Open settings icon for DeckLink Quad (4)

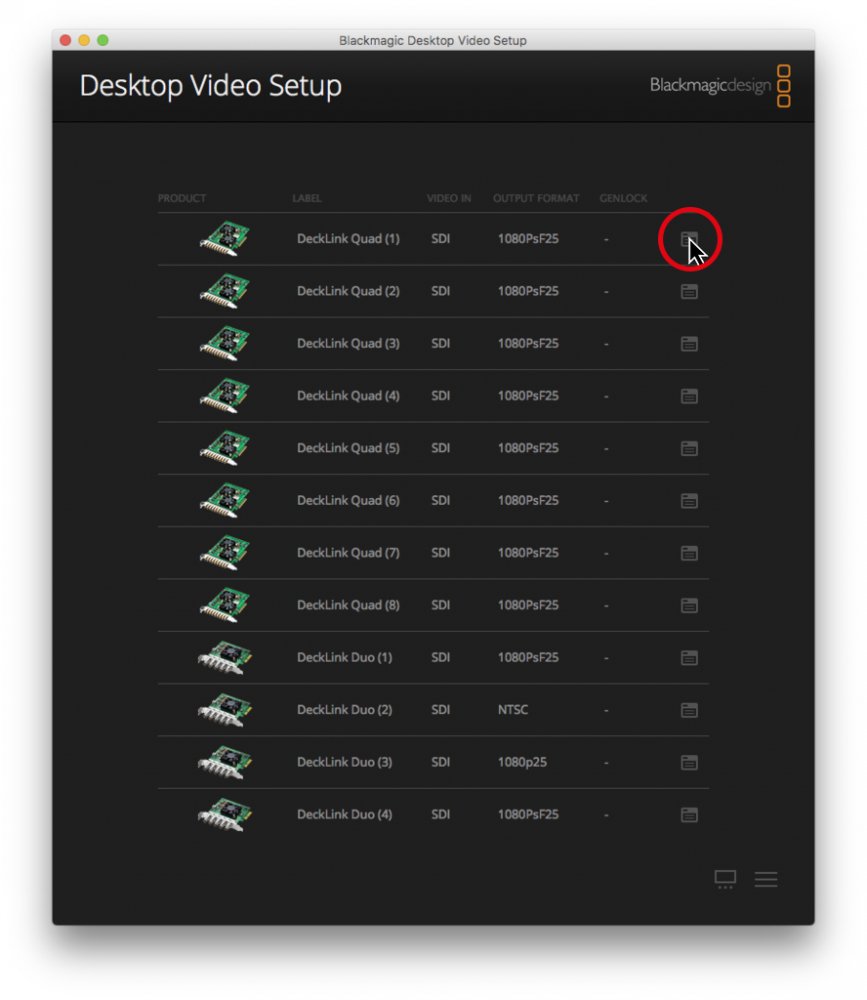pos(689,396)
